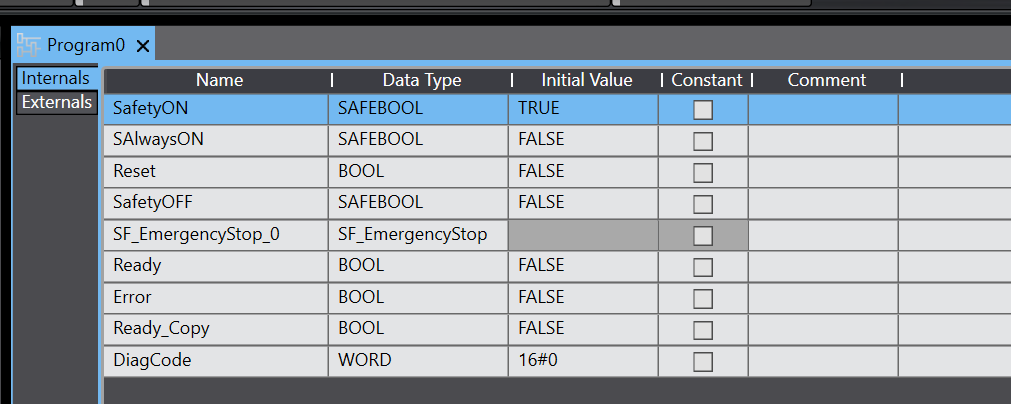
Task: Select the Ready_Copy variable name
Action: (216, 329)
